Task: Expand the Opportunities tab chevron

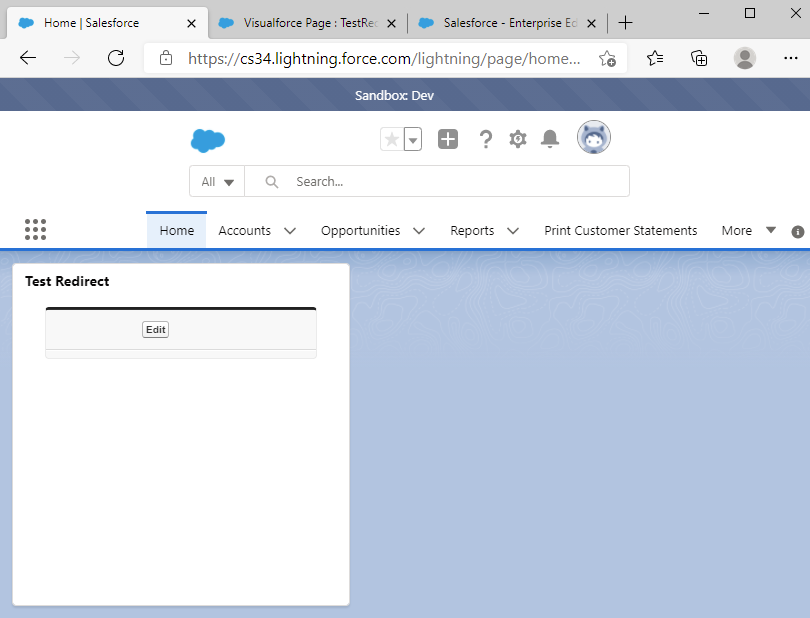Action: [x=419, y=231]
